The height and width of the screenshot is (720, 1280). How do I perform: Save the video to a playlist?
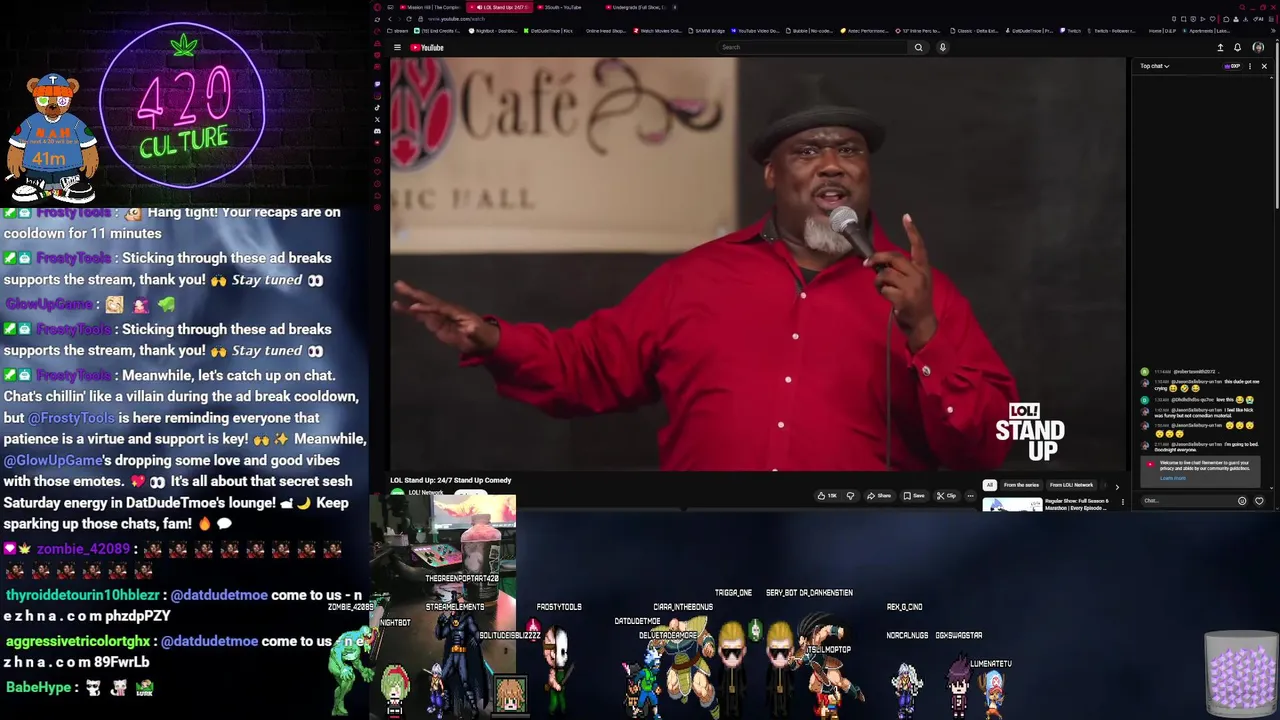click(x=914, y=496)
